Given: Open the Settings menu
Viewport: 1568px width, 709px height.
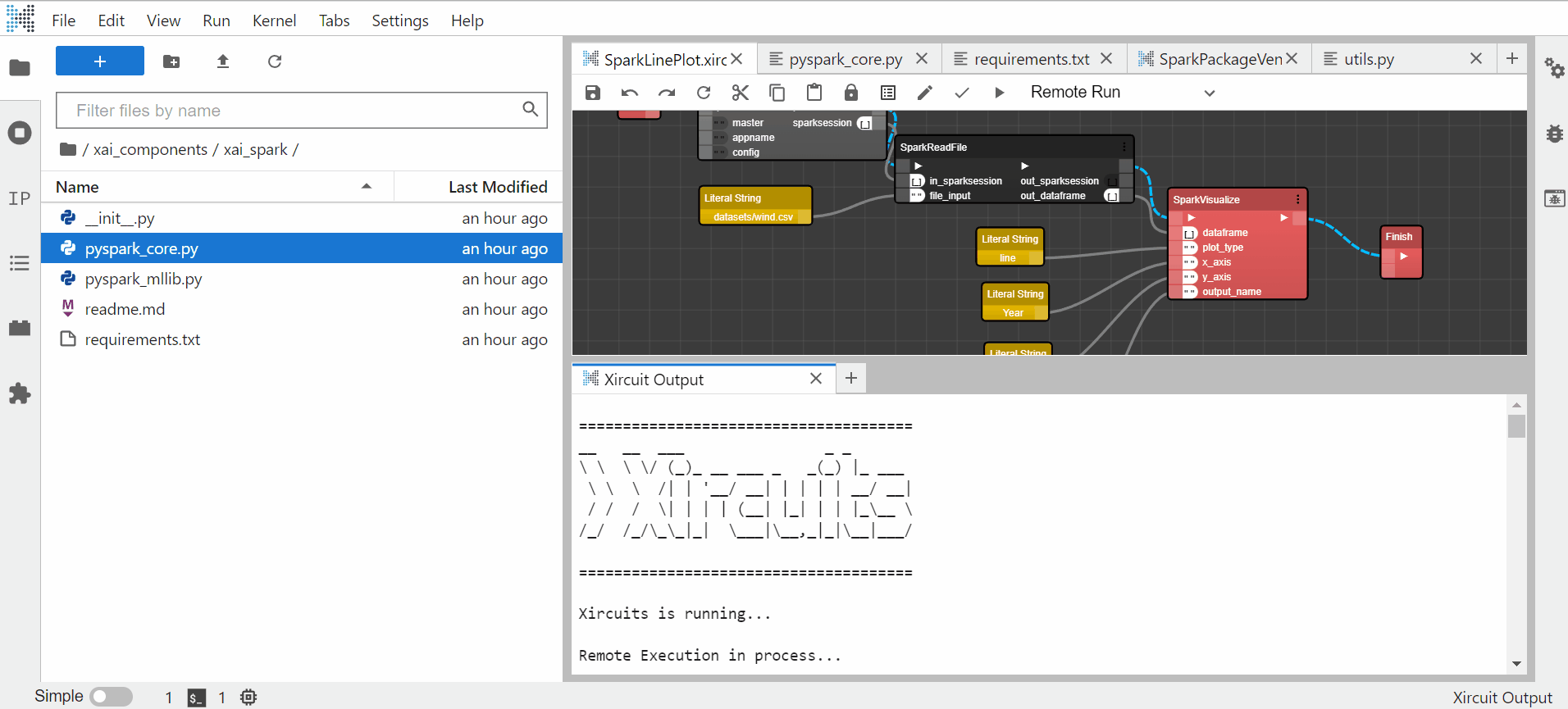Looking at the screenshot, I should [400, 20].
